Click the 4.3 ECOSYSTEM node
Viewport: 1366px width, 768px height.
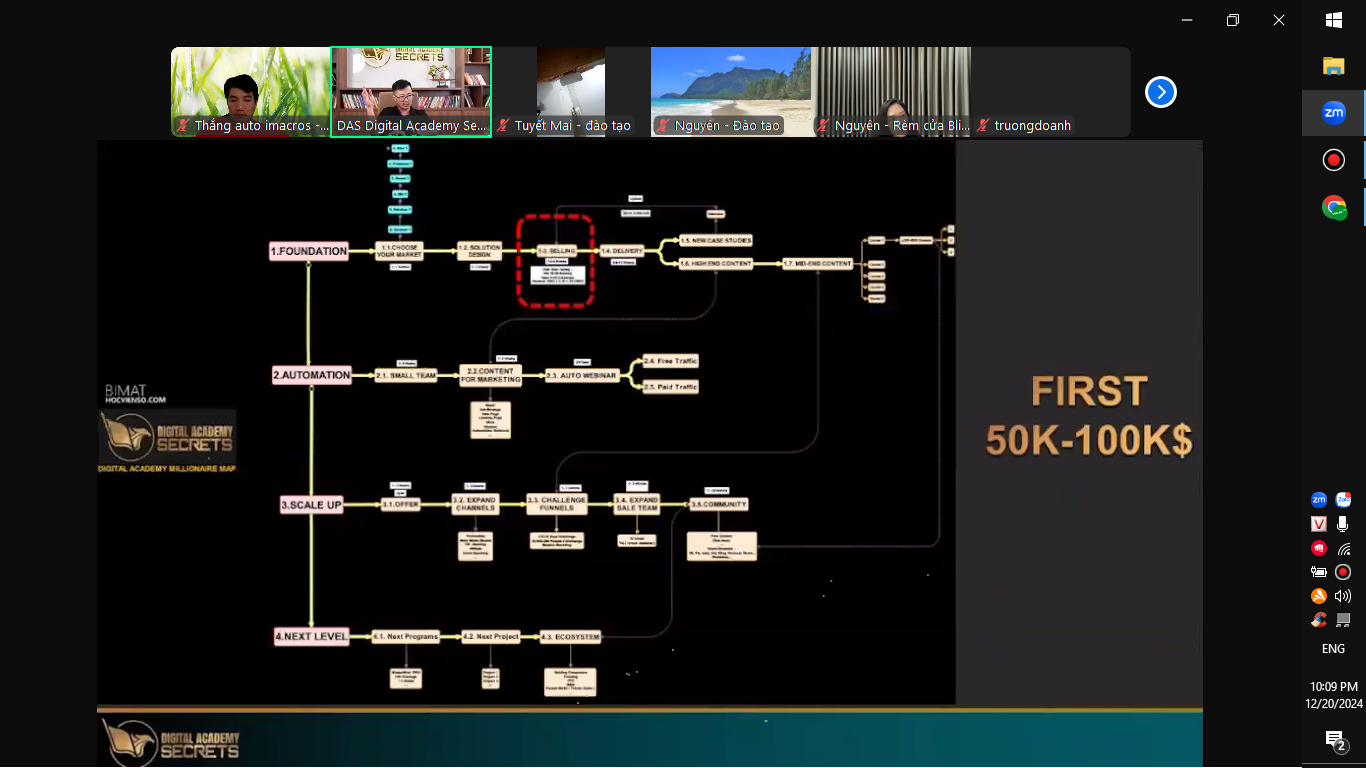[x=570, y=636]
